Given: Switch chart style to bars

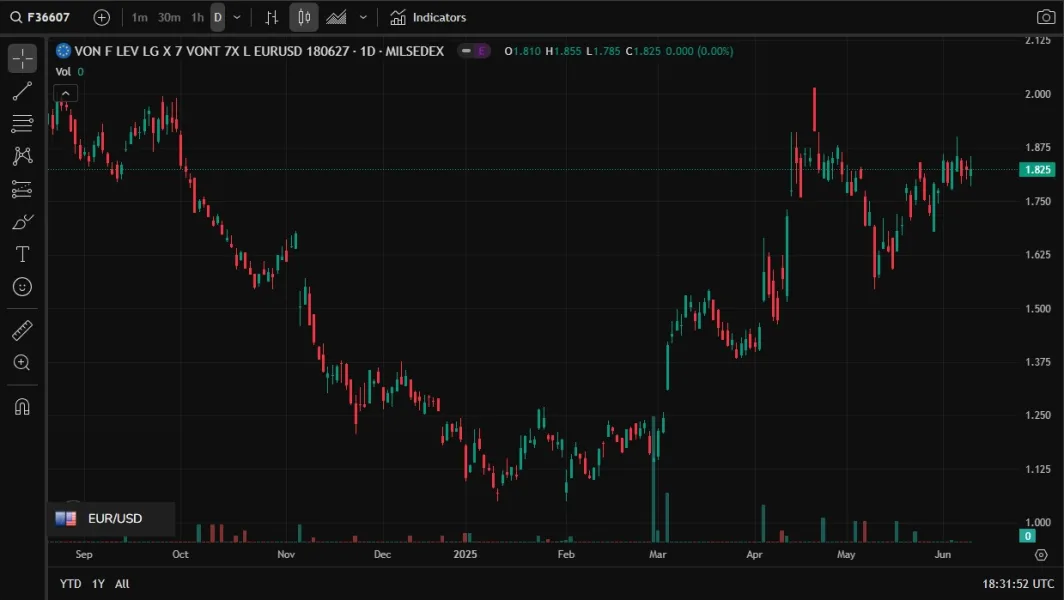Looking at the screenshot, I should pos(271,17).
